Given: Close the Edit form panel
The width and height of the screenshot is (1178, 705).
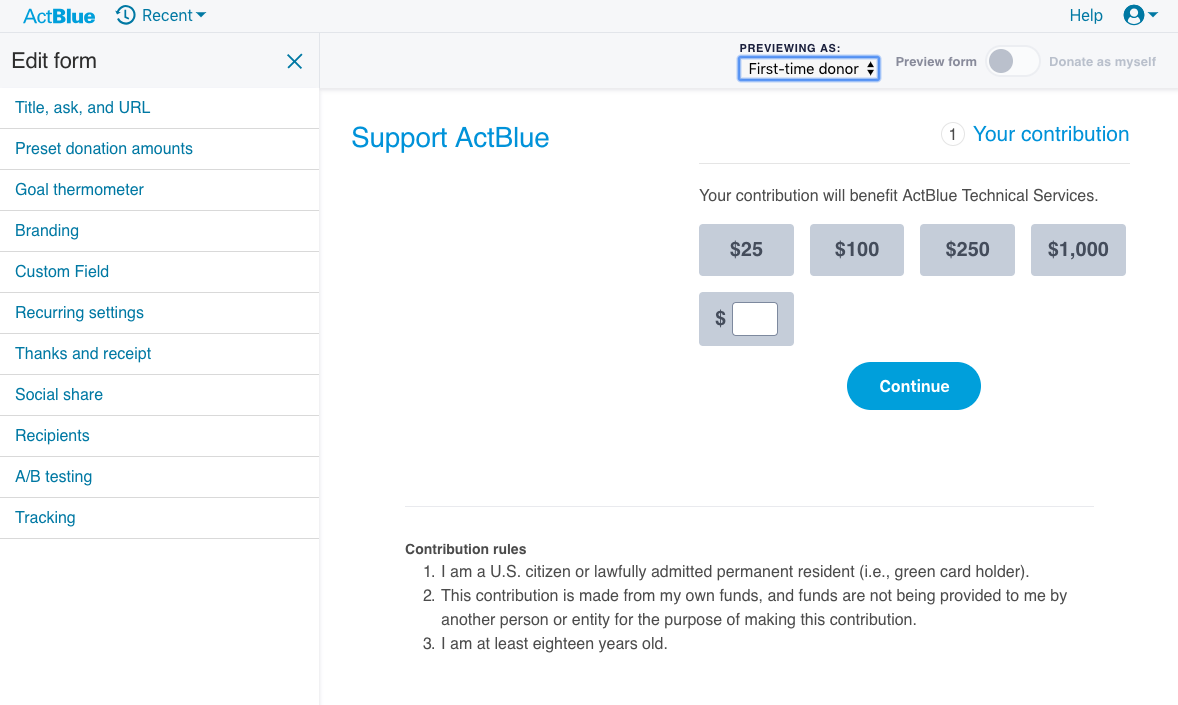Looking at the screenshot, I should [x=294, y=62].
